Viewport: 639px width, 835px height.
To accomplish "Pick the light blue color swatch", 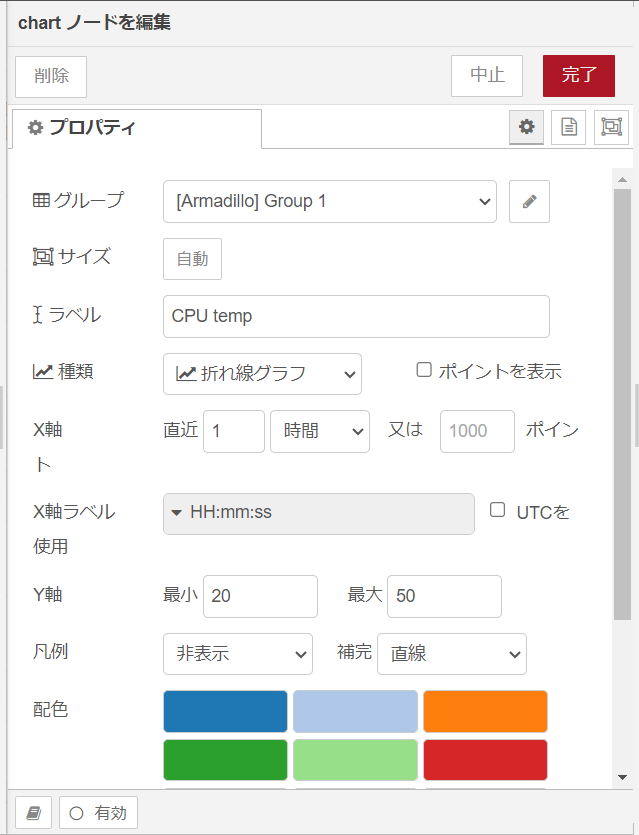I will 355,711.
